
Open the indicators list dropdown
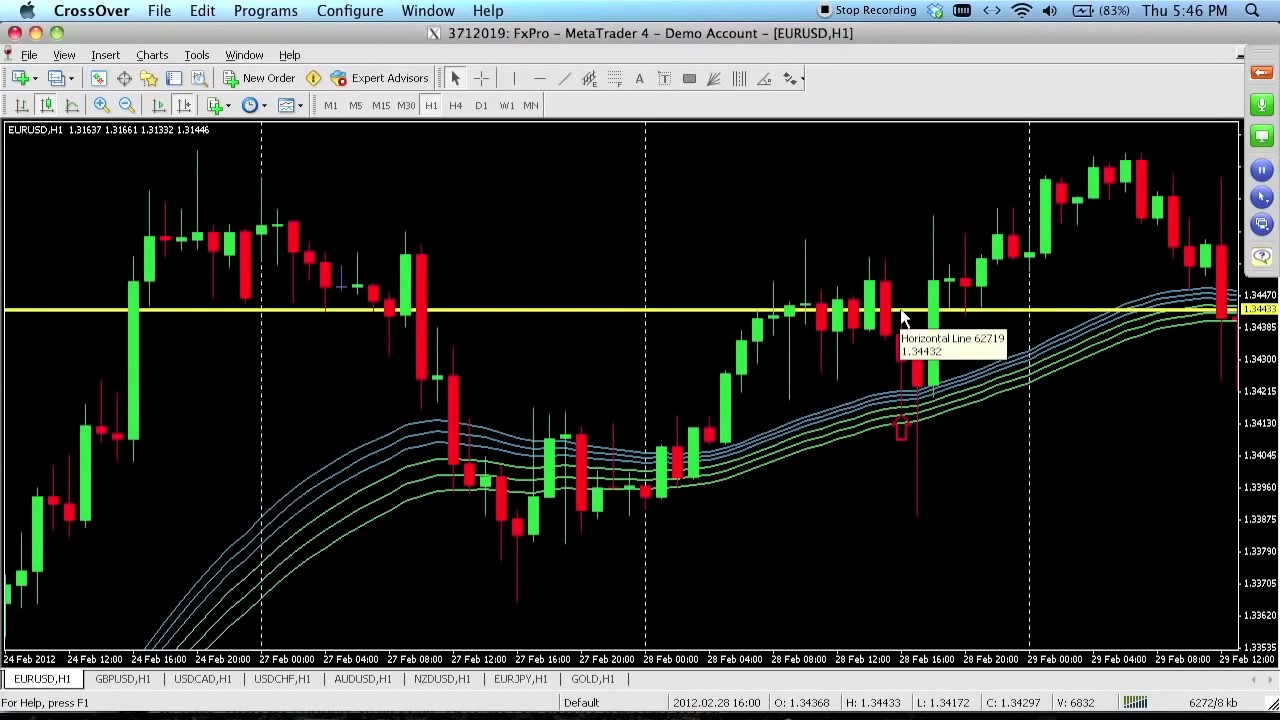pos(218,105)
